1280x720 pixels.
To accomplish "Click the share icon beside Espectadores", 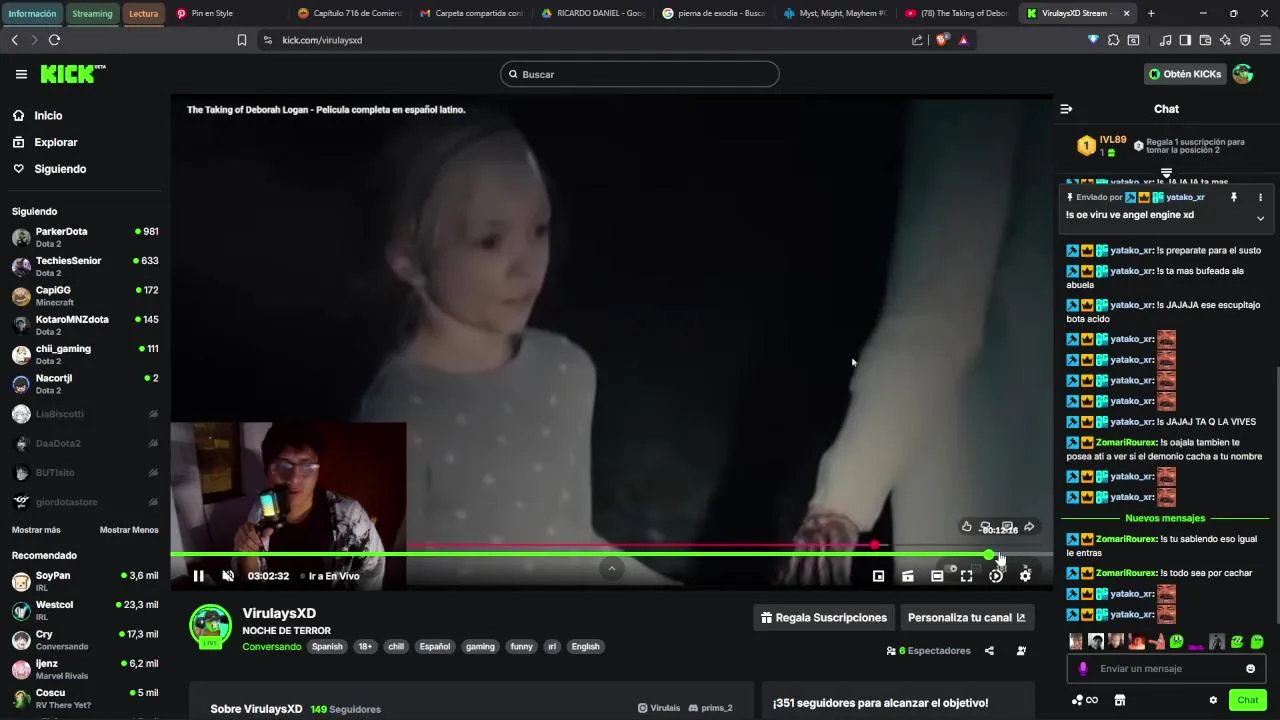I will (x=989, y=651).
